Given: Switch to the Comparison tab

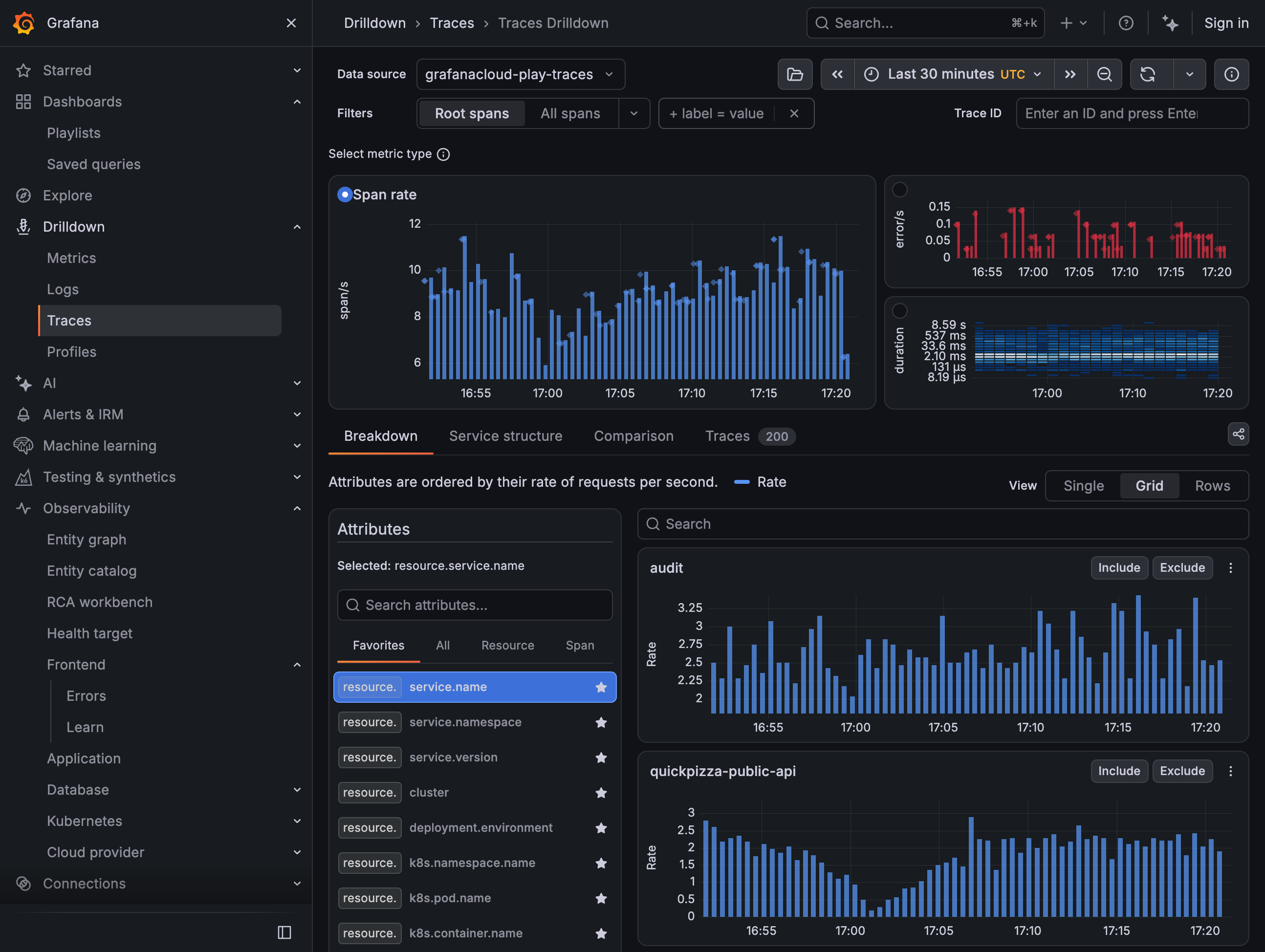Looking at the screenshot, I should [633, 436].
